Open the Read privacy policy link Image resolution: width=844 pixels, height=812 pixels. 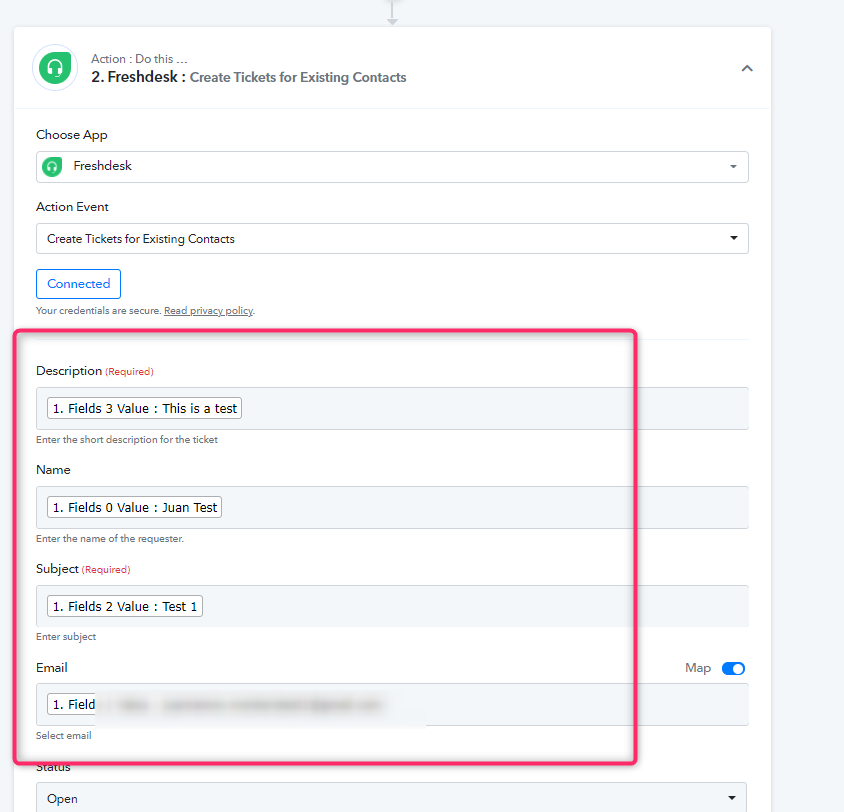pos(208,310)
